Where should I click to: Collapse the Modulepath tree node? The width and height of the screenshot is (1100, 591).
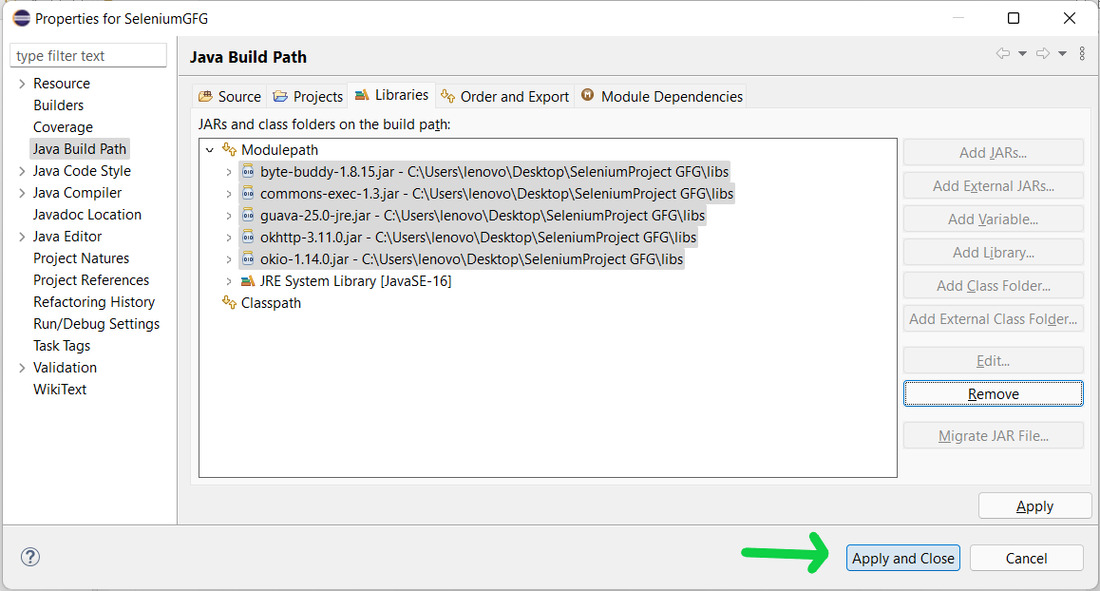coord(210,150)
